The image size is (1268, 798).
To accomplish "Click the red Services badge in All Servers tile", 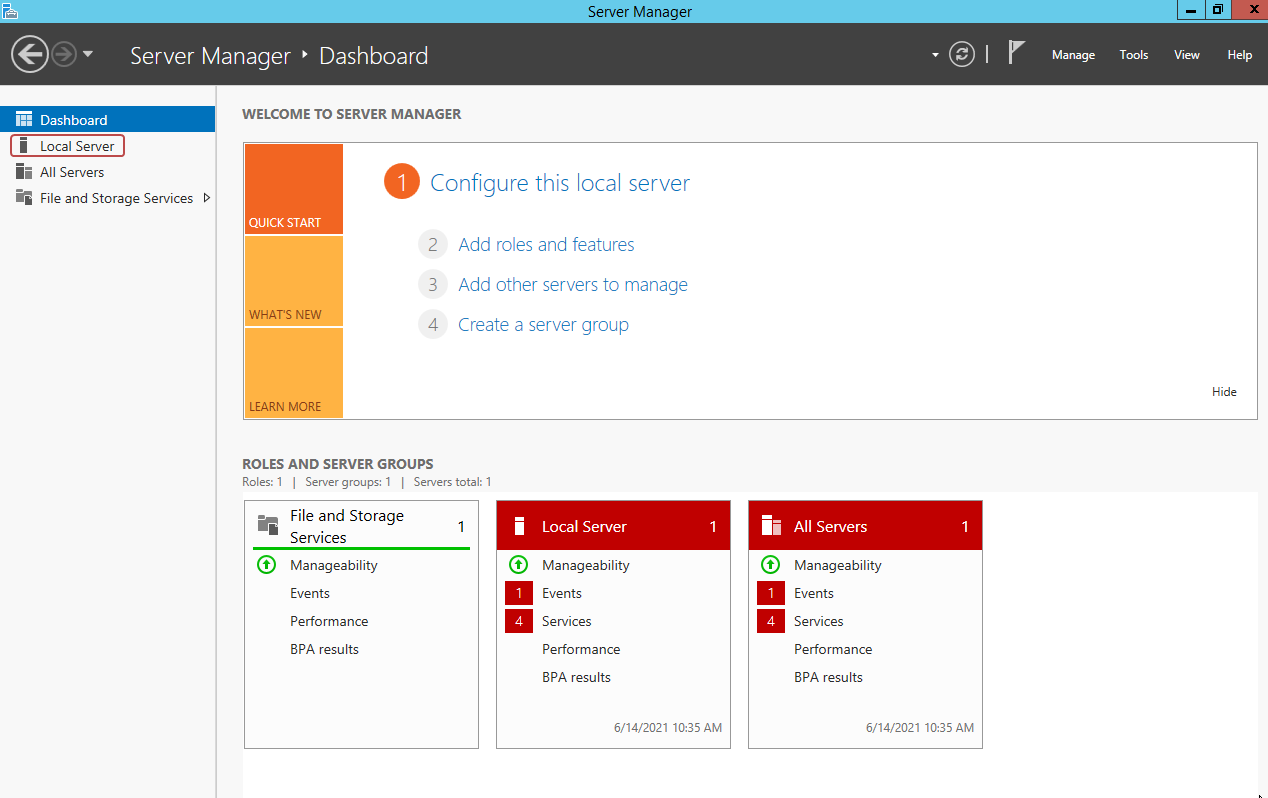I will click(x=771, y=621).
